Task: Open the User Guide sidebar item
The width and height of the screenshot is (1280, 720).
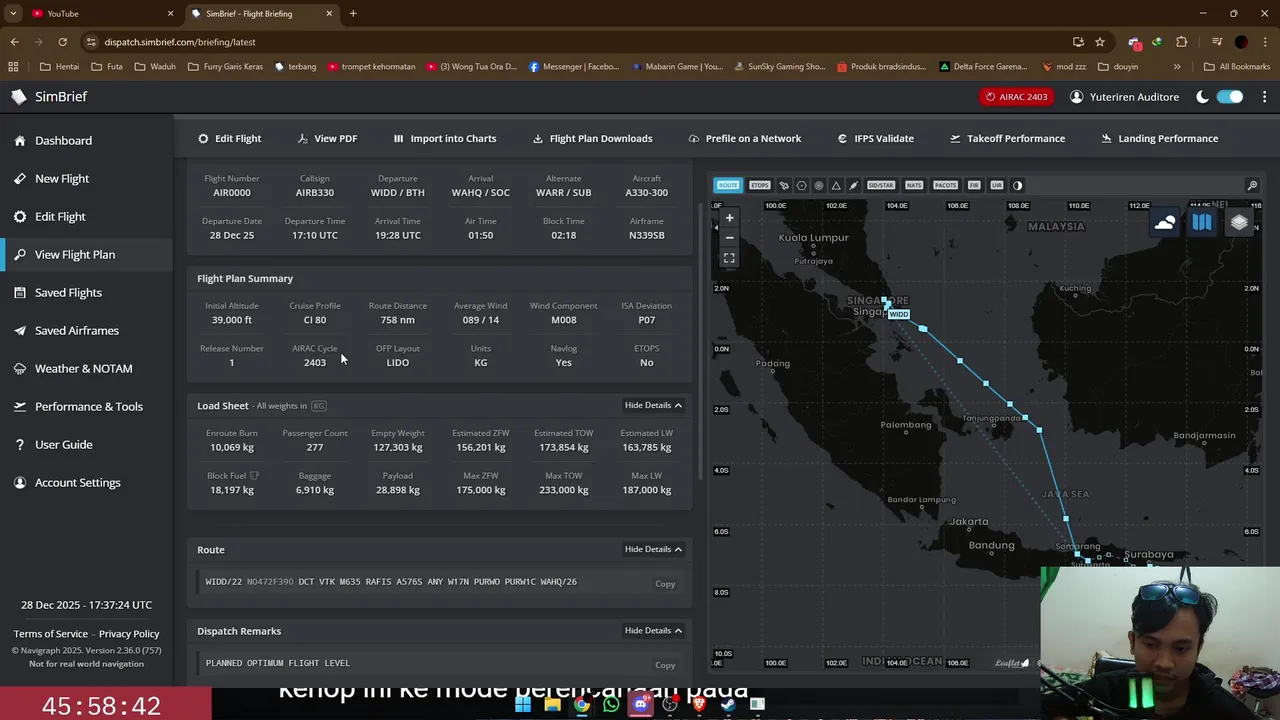Action: (x=63, y=444)
